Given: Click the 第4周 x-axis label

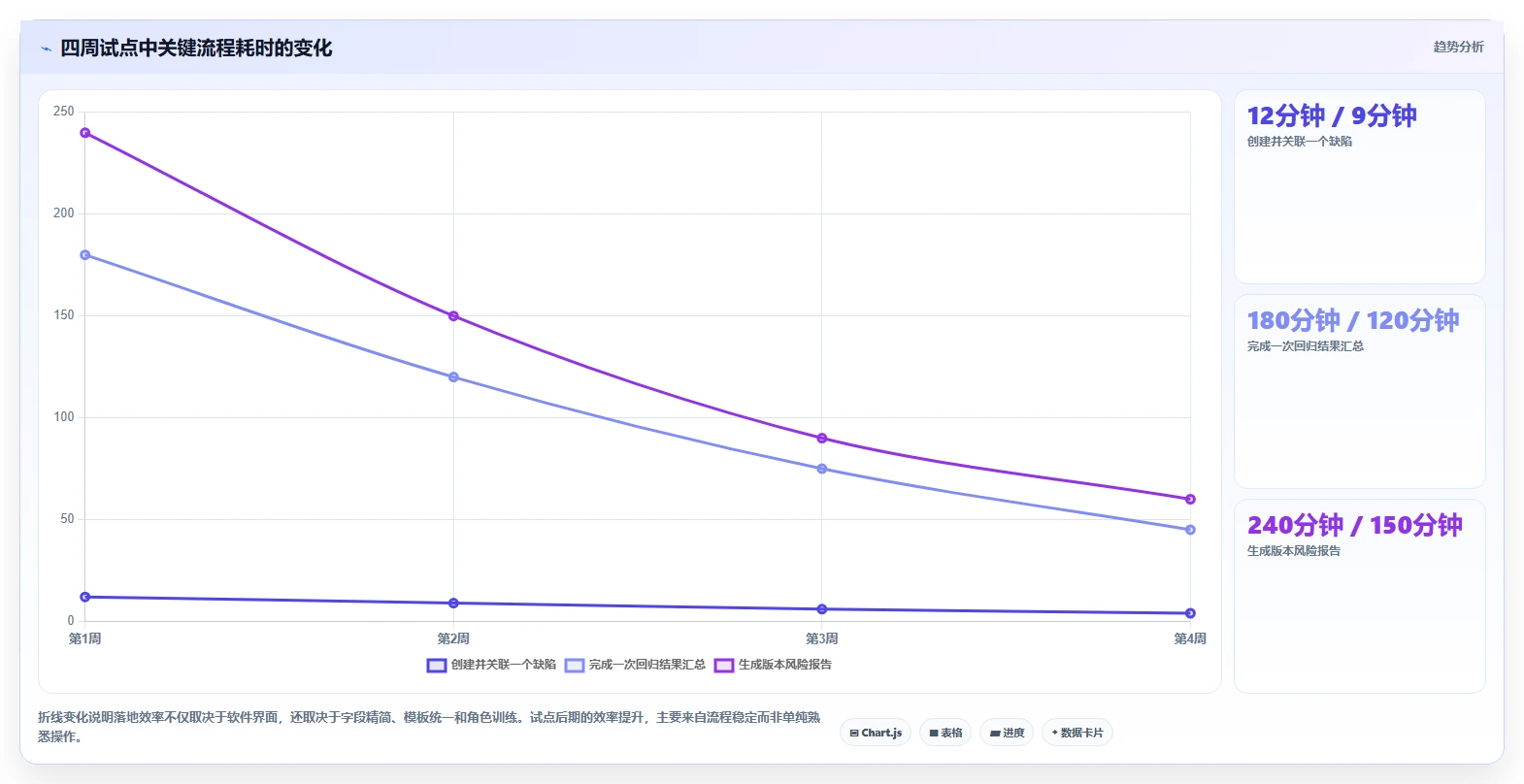Looking at the screenshot, I should (1190, 638).
